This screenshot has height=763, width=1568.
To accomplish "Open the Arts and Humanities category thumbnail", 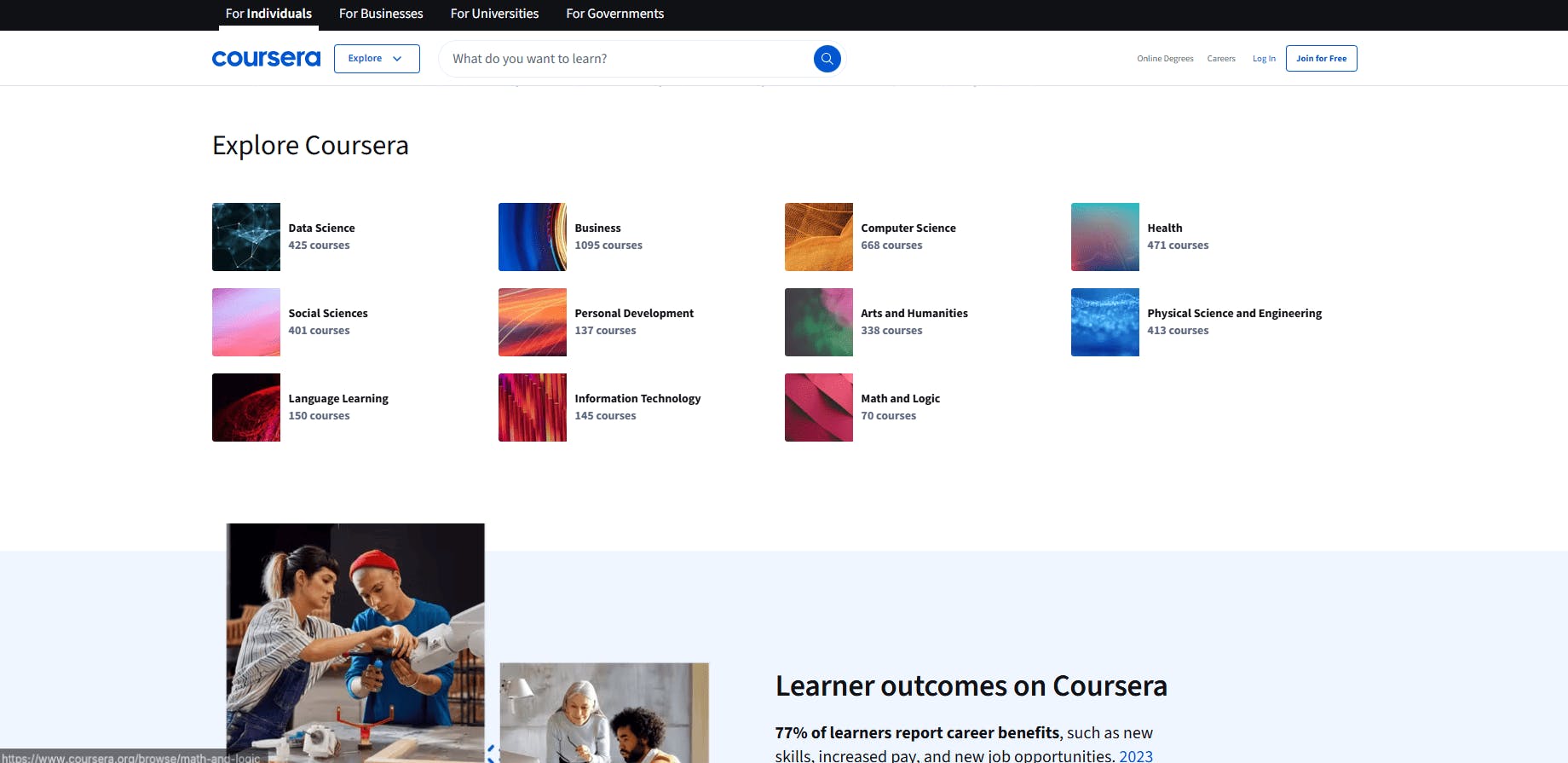I will [x=819, y=322].
